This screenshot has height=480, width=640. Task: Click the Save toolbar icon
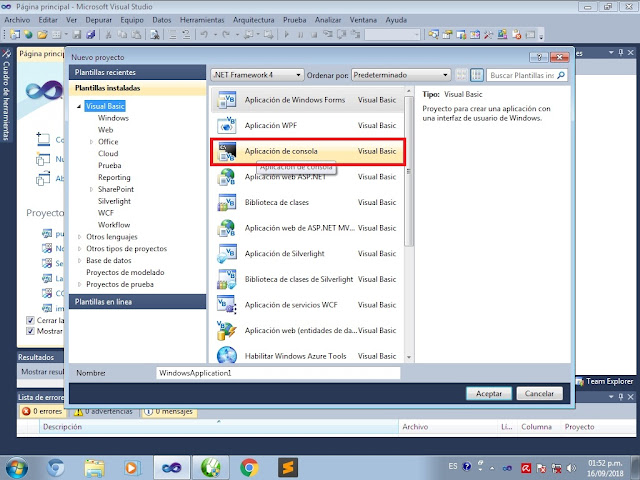77,35
